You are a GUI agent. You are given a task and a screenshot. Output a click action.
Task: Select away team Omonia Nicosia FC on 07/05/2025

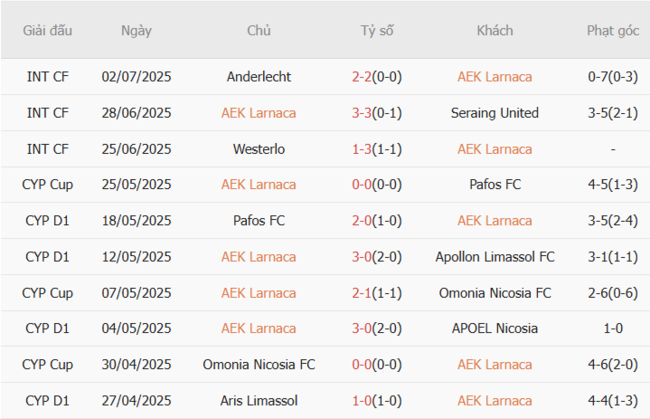tap(494, 293)
